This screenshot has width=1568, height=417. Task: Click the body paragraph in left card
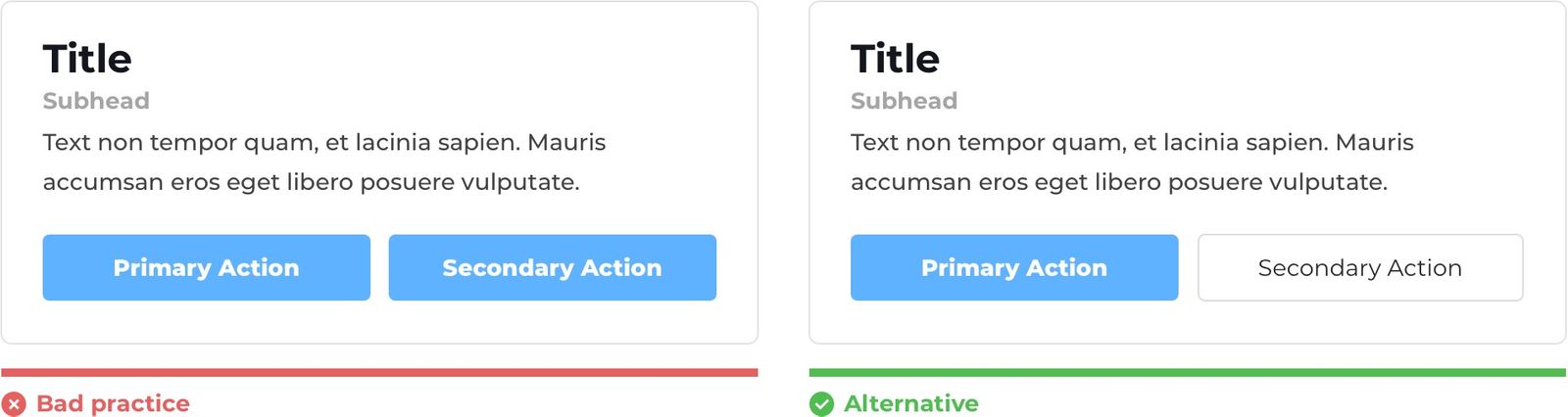(324, 162)
